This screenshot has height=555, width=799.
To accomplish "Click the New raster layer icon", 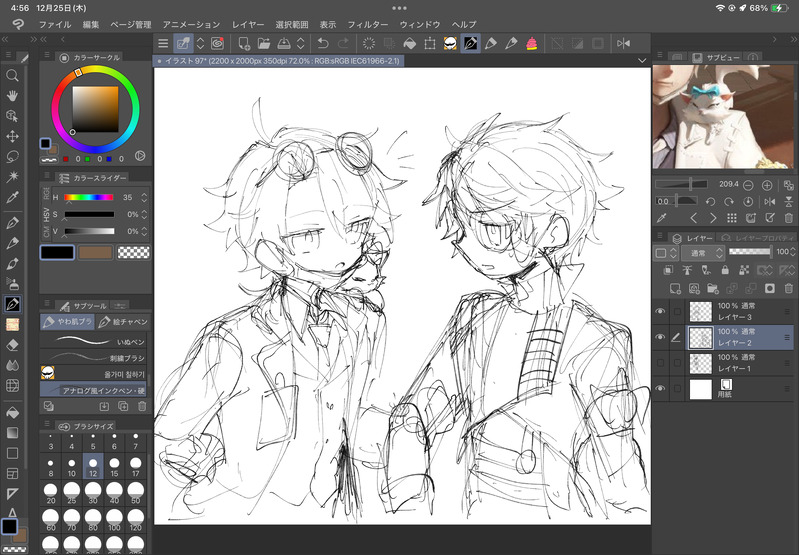I will click(x=675, y=289).
